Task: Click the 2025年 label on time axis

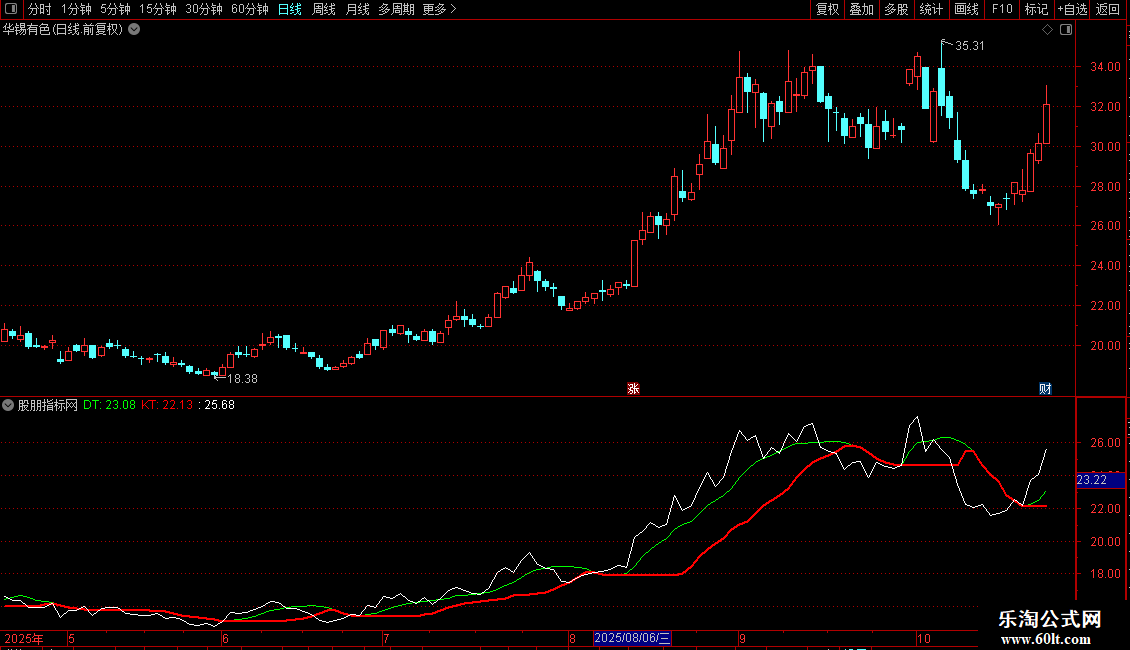Action: coord(24,638)
